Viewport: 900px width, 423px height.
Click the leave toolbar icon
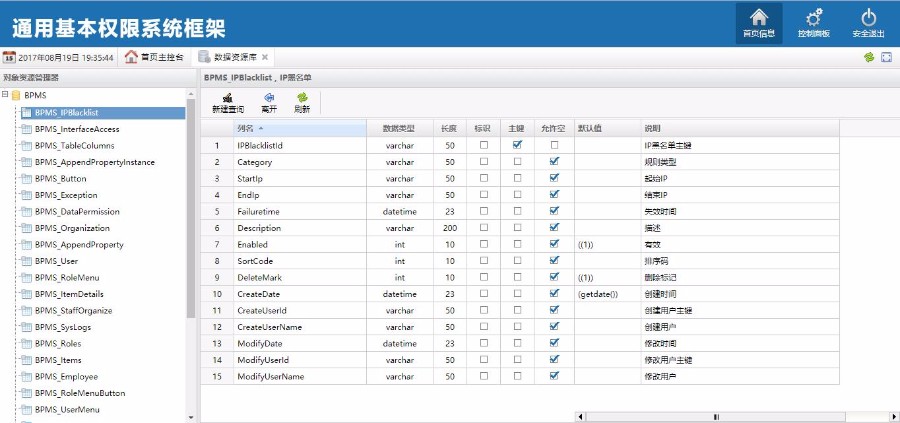click(x=269, y=98)
